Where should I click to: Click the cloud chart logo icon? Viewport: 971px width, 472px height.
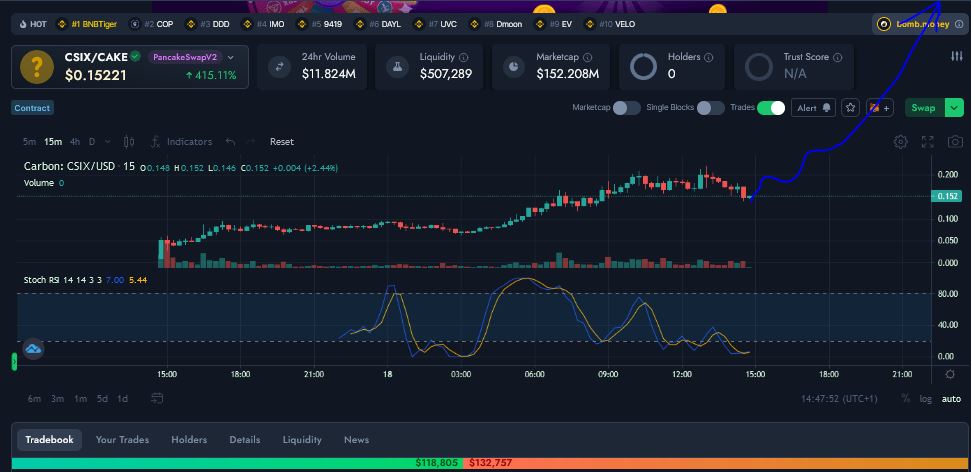point(33,349)
